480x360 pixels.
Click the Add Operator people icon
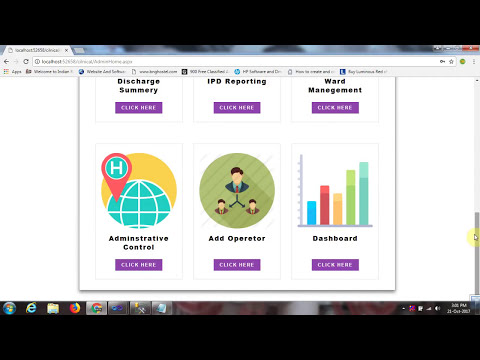coord(237,191)
